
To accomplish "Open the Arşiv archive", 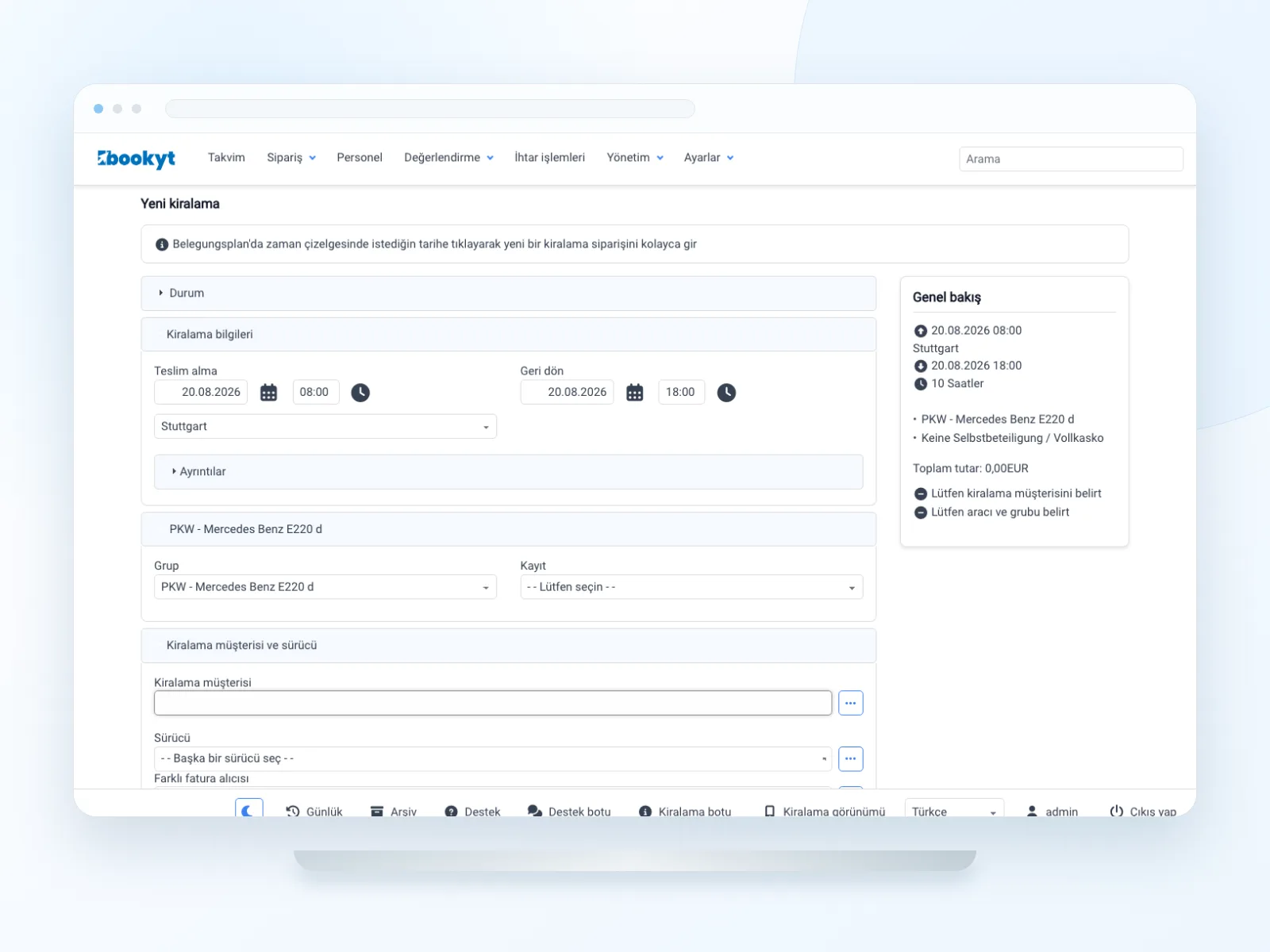I will pos(394,812).
